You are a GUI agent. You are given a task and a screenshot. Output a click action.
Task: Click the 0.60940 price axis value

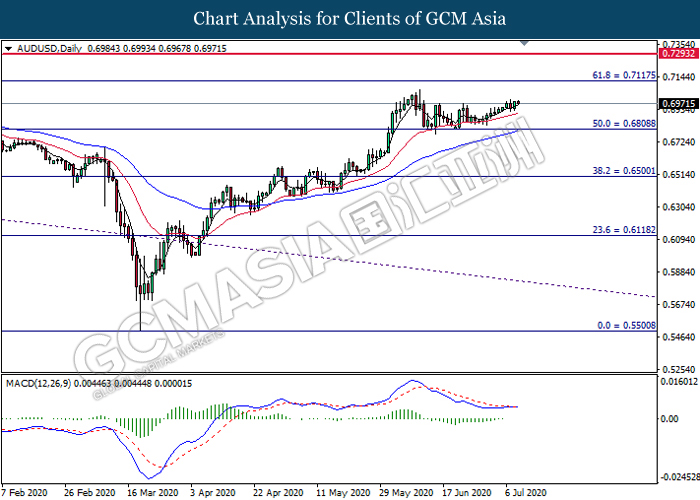pos(679,240)
